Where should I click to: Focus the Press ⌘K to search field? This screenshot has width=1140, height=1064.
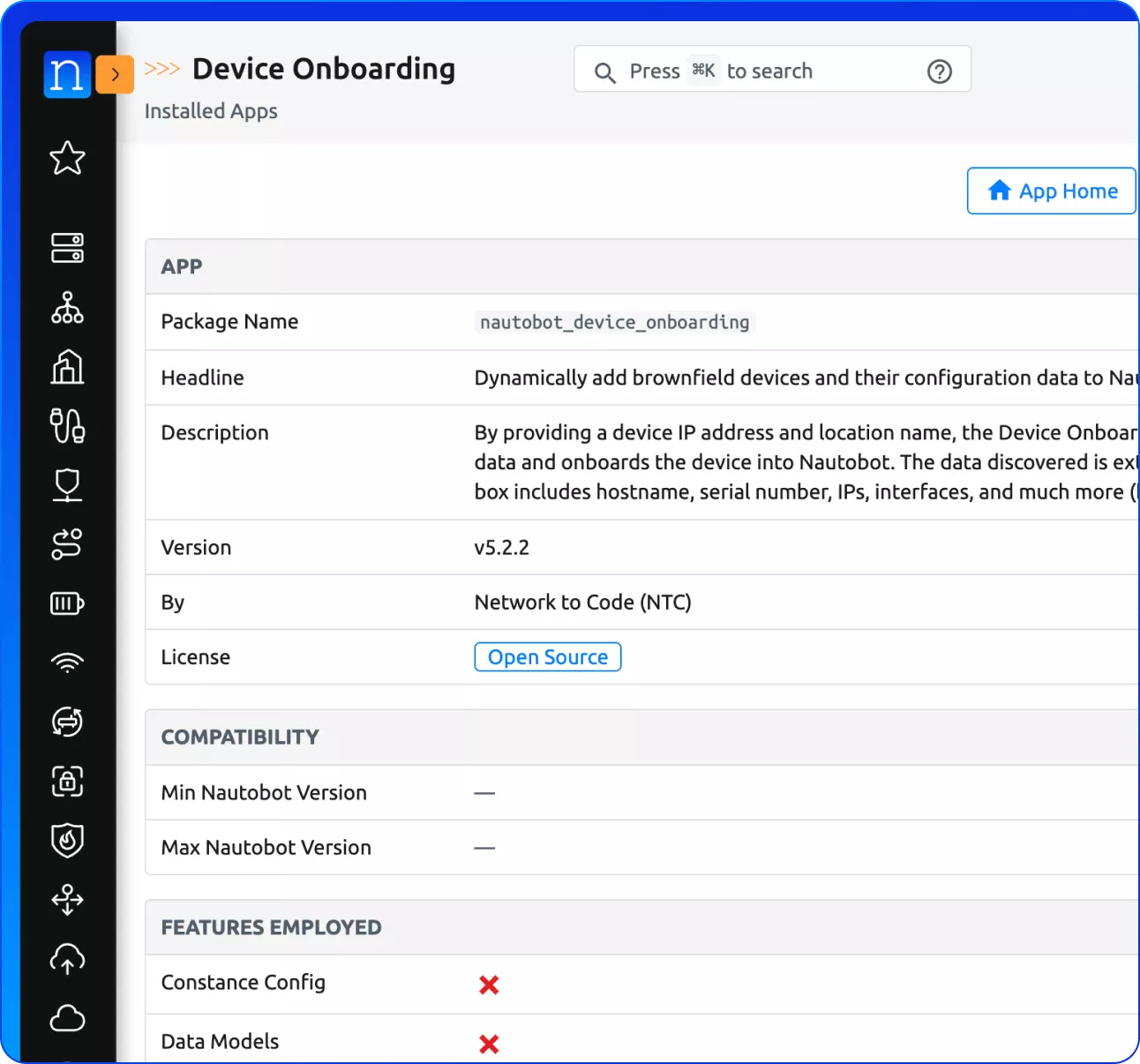759,71
